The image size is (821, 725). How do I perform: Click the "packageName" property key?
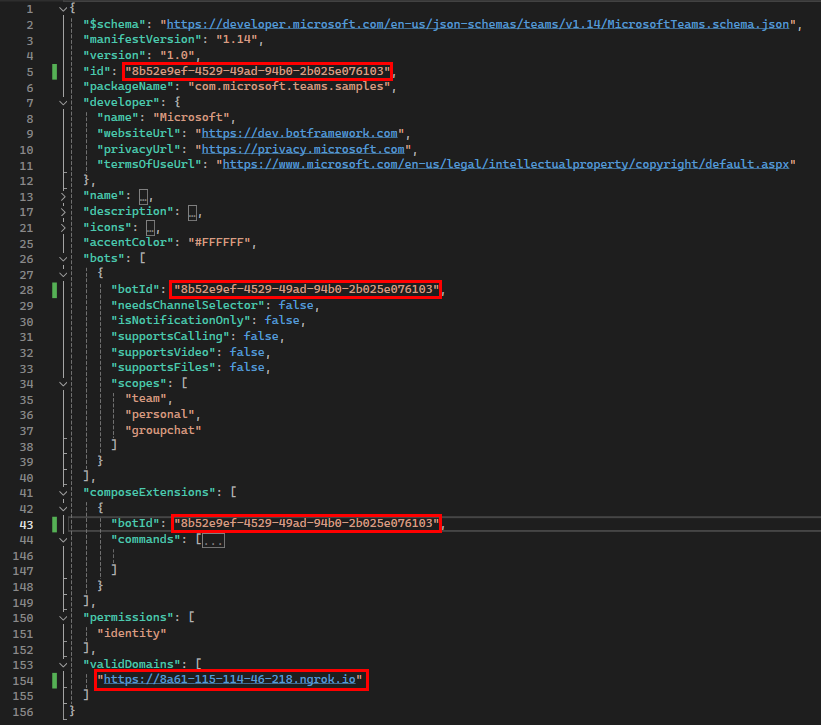128,86
